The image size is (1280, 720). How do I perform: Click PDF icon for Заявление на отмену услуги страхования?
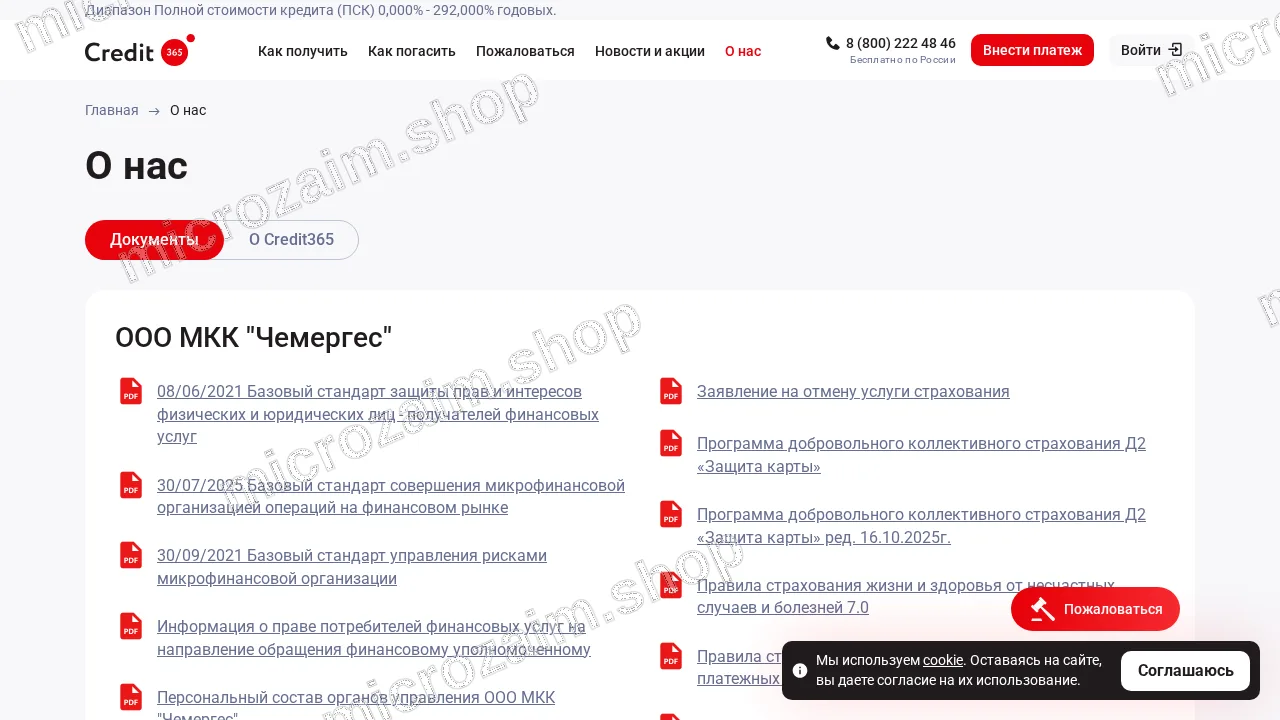coord(671,391)
